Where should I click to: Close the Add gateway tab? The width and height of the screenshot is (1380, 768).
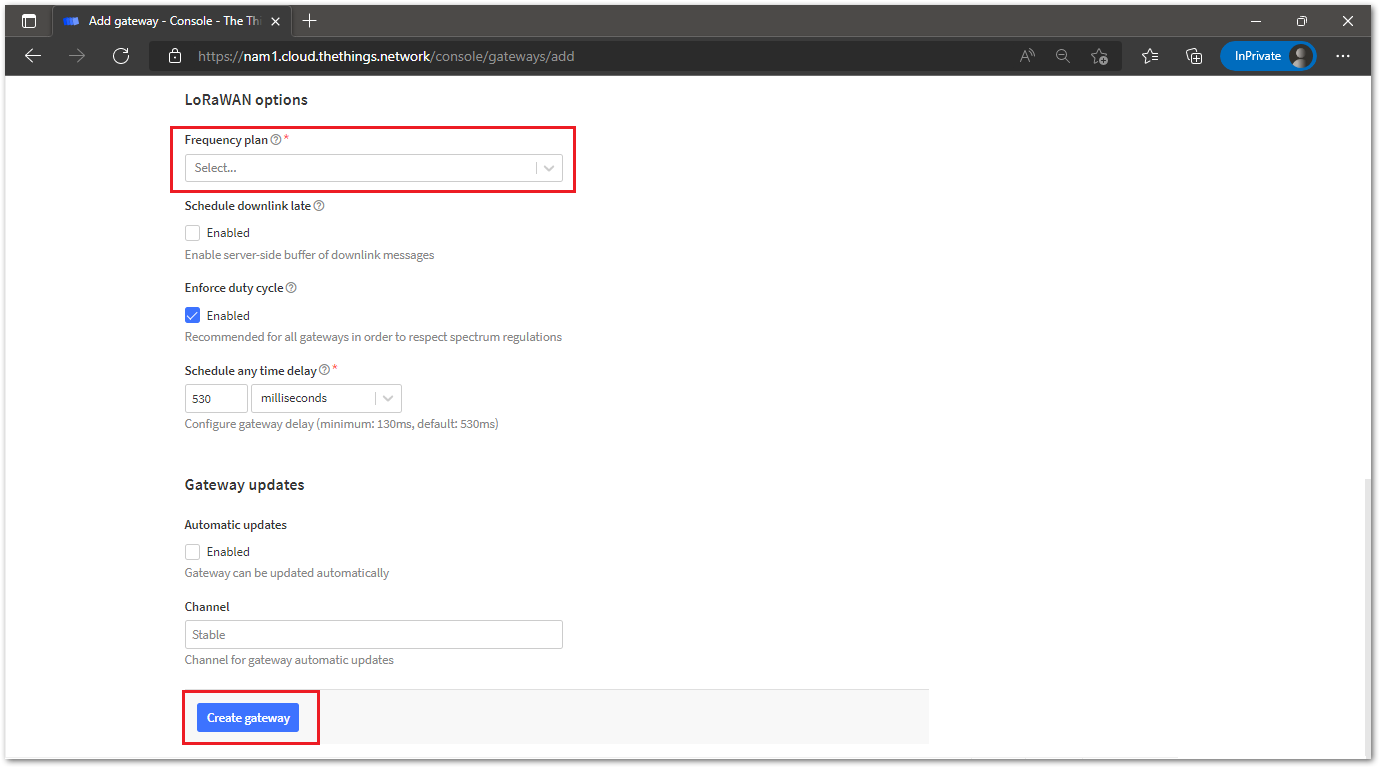pos(275,21)
